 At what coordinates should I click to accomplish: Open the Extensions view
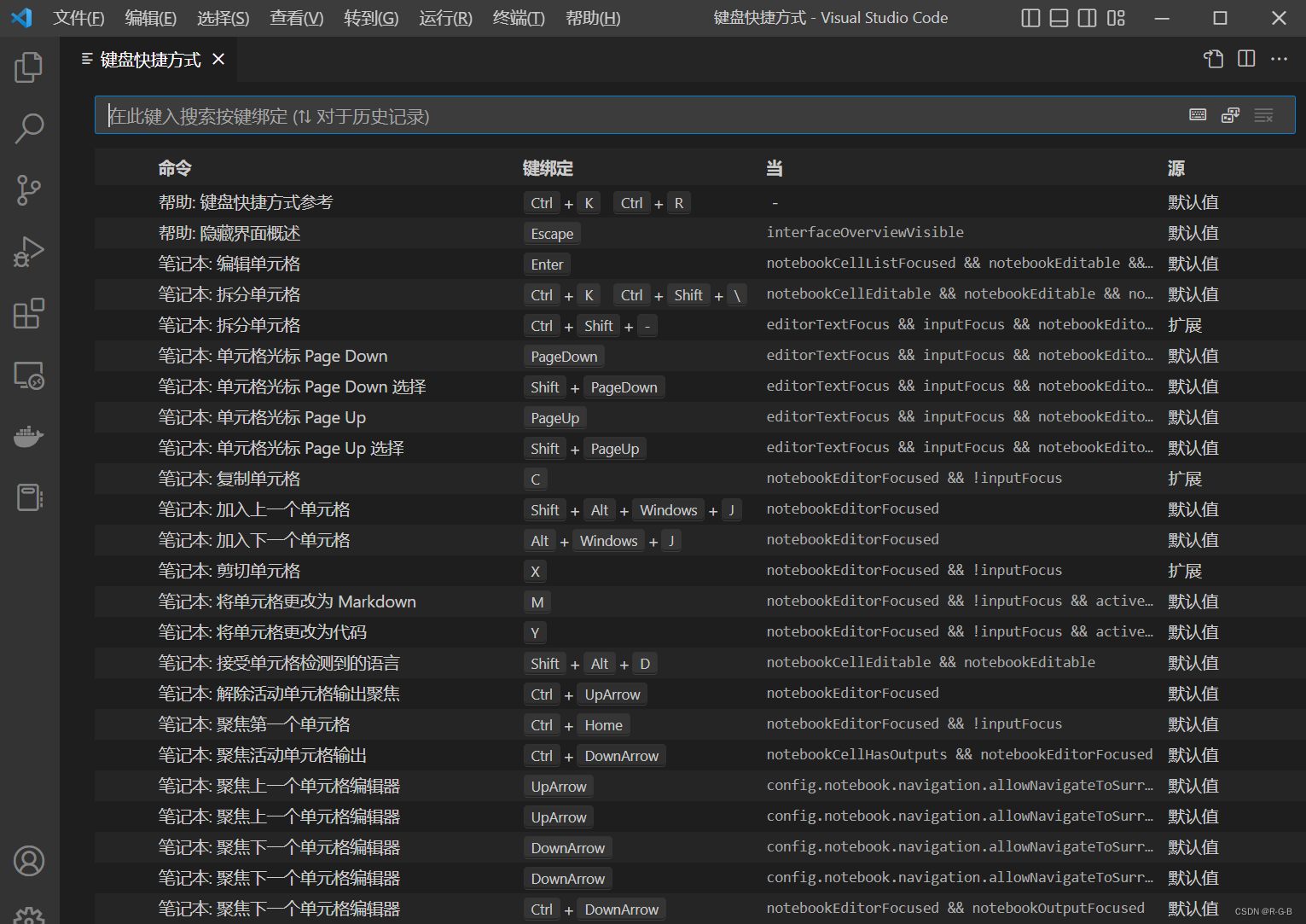(x=28, y=313)
